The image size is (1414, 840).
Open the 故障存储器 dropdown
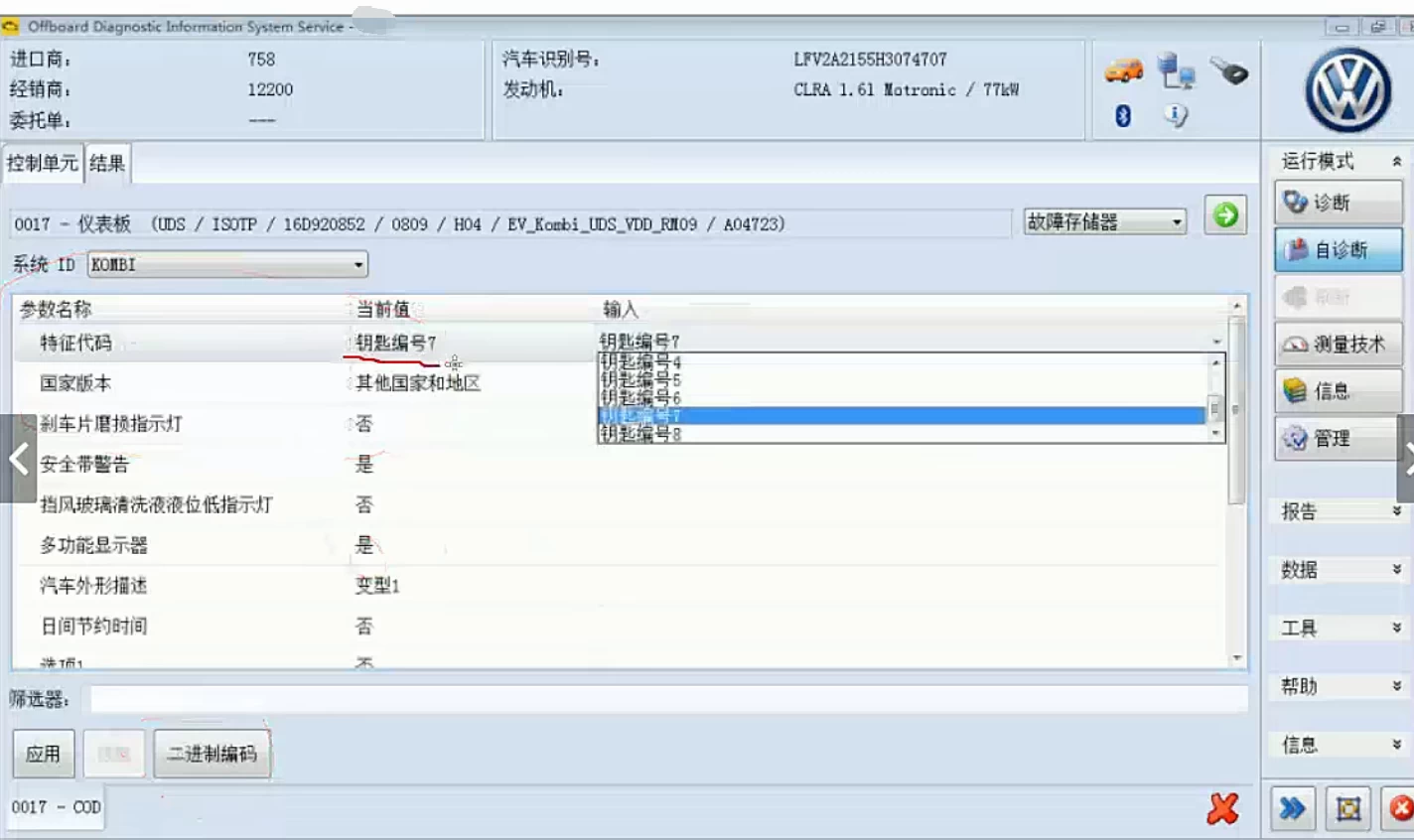[1105, 221]
